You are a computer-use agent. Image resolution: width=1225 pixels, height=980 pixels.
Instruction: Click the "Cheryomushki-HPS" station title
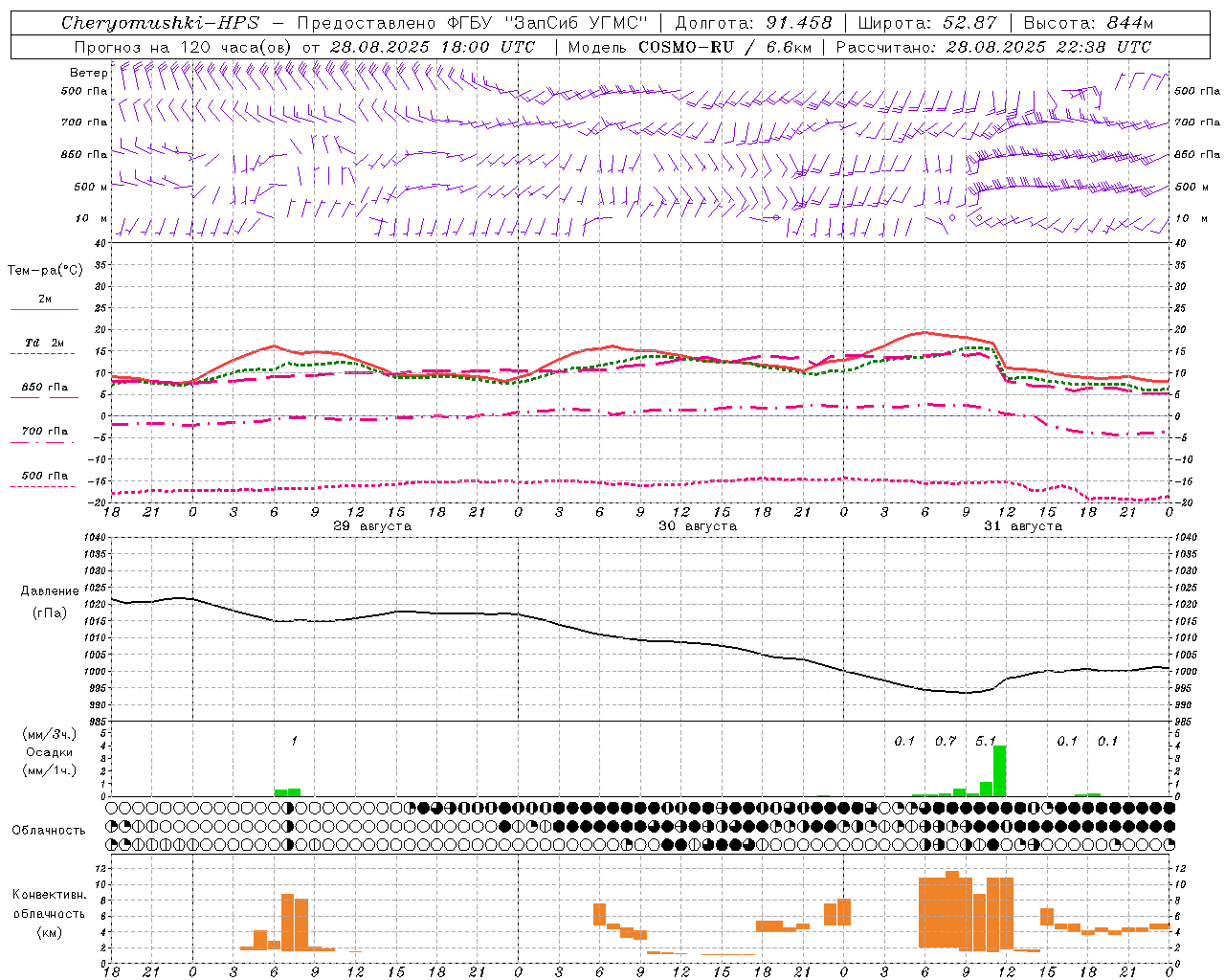click(160, 23)
